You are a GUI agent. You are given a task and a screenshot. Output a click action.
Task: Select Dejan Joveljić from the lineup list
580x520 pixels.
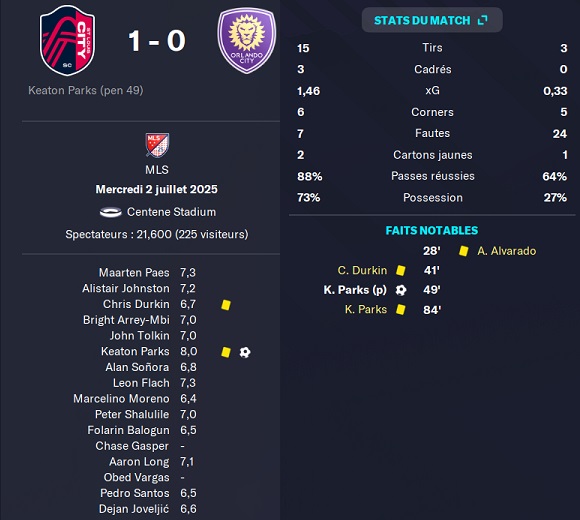(x=134, y=509)
